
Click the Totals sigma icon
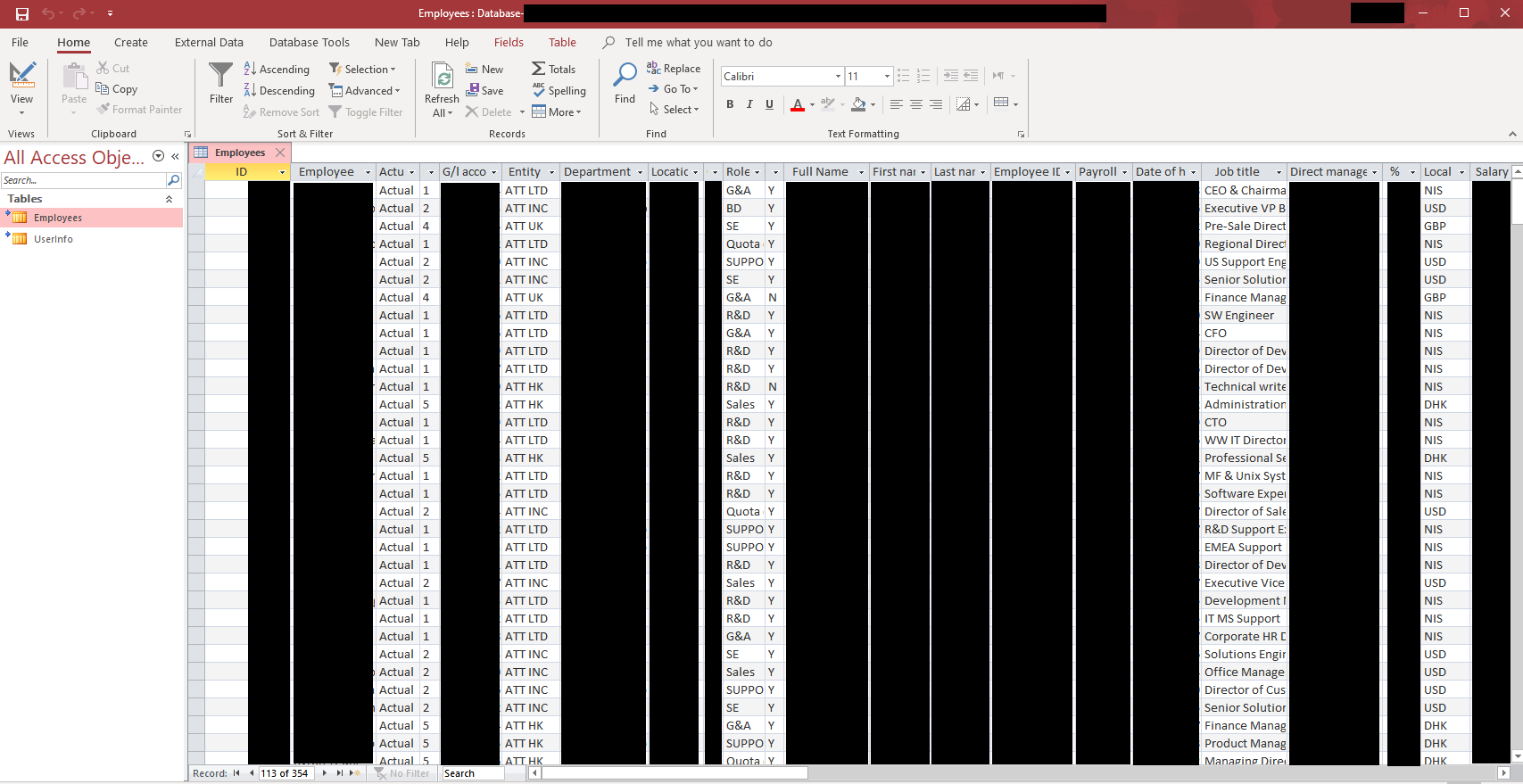(538, 69)
